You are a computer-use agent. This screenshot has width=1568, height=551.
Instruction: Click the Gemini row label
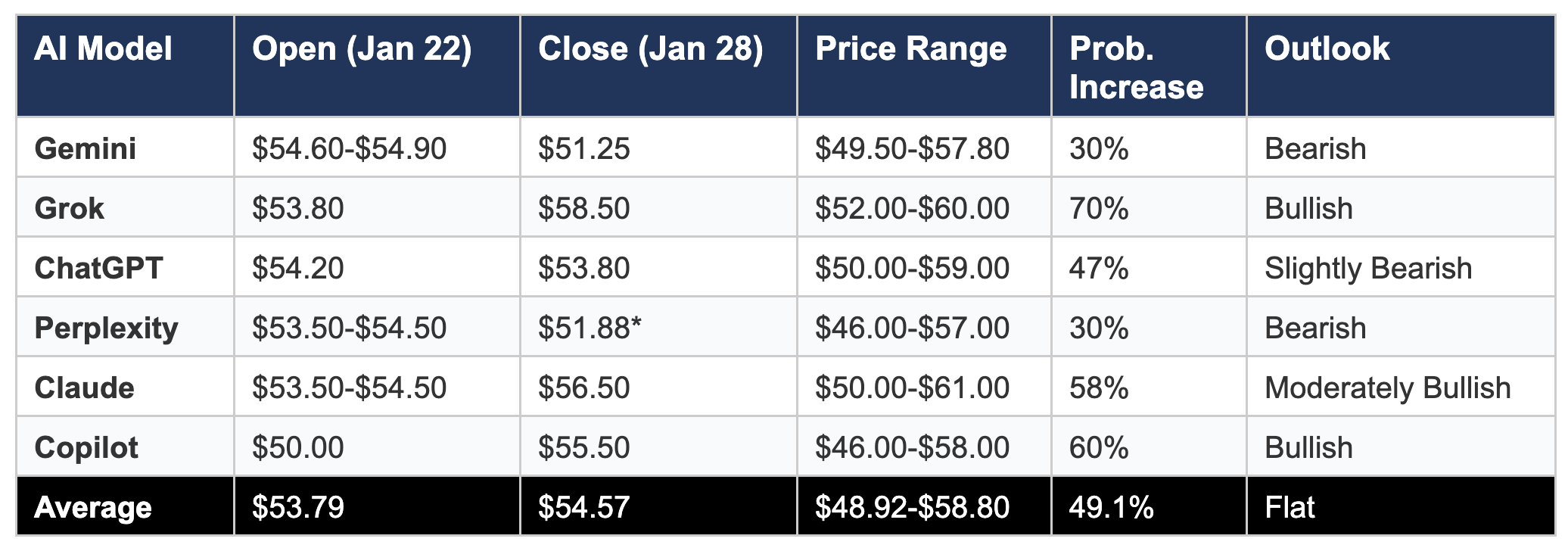pos(86,148)
